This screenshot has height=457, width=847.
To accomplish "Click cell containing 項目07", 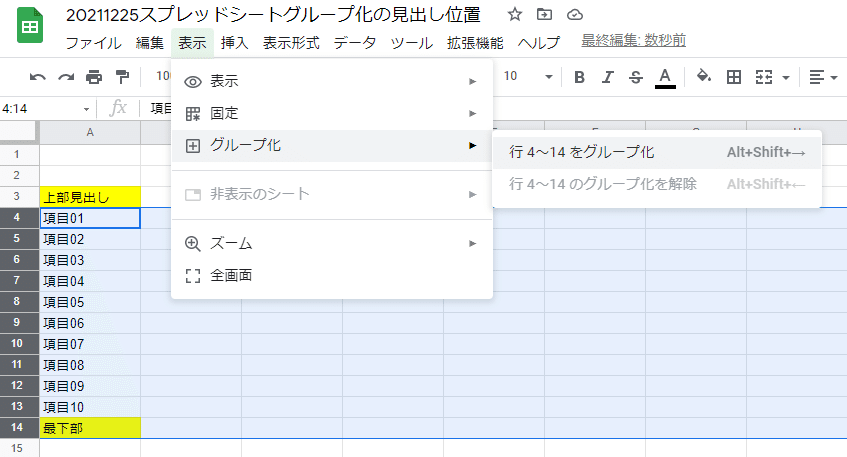I will click(x=90, y=344).
